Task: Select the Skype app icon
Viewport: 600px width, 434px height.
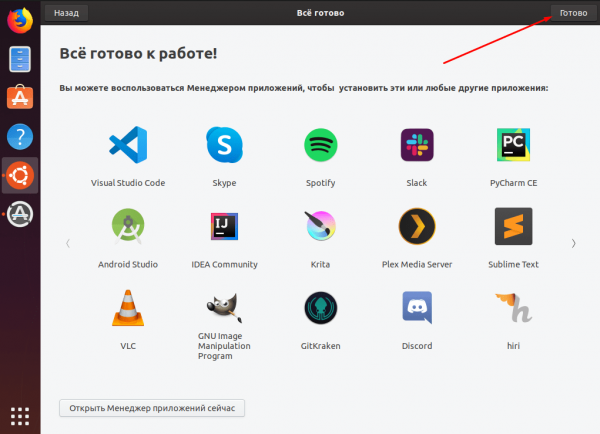Action: click(x=224, y=145)
